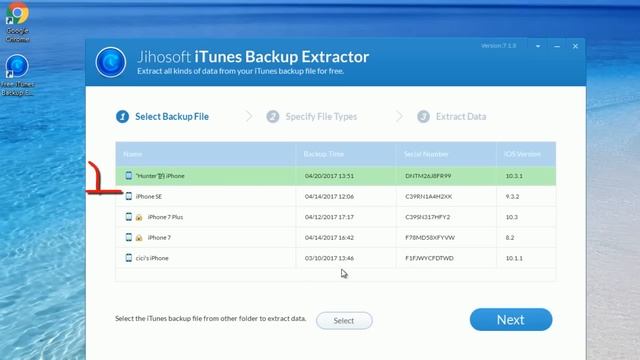Click backup time 03/10/2017 13:46
640x360 pixels.
329,258
